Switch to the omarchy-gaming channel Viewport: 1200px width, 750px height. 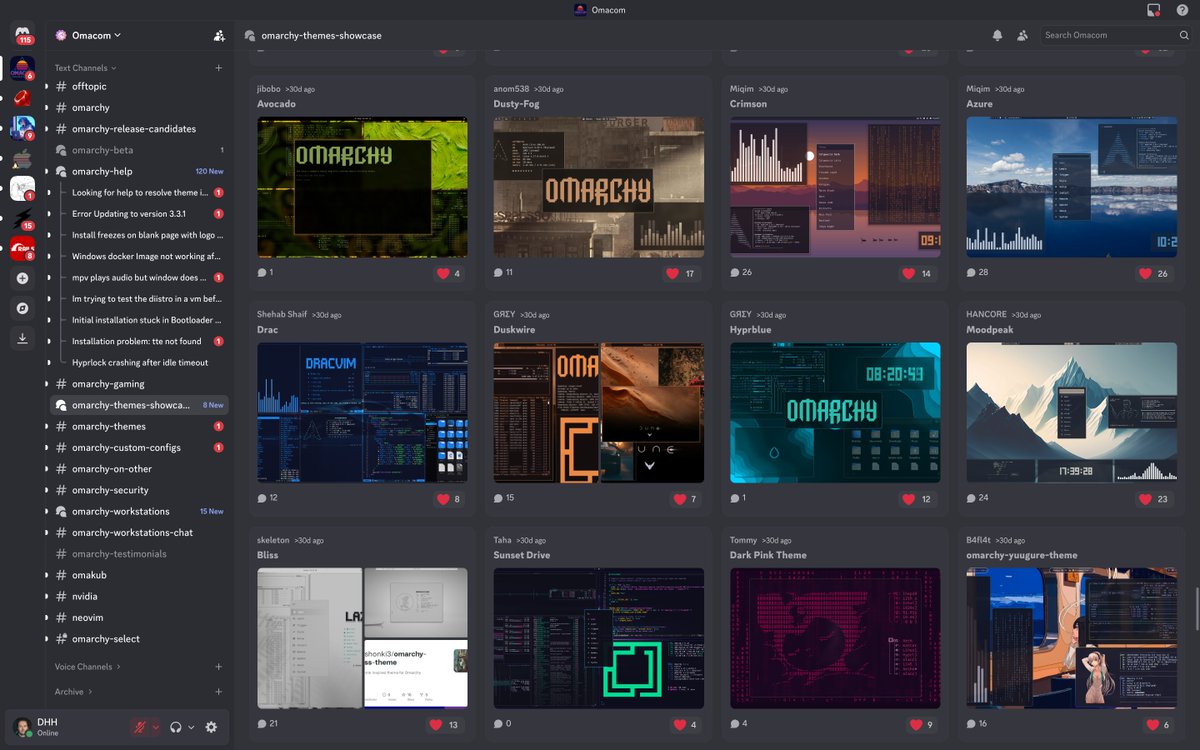110,383
